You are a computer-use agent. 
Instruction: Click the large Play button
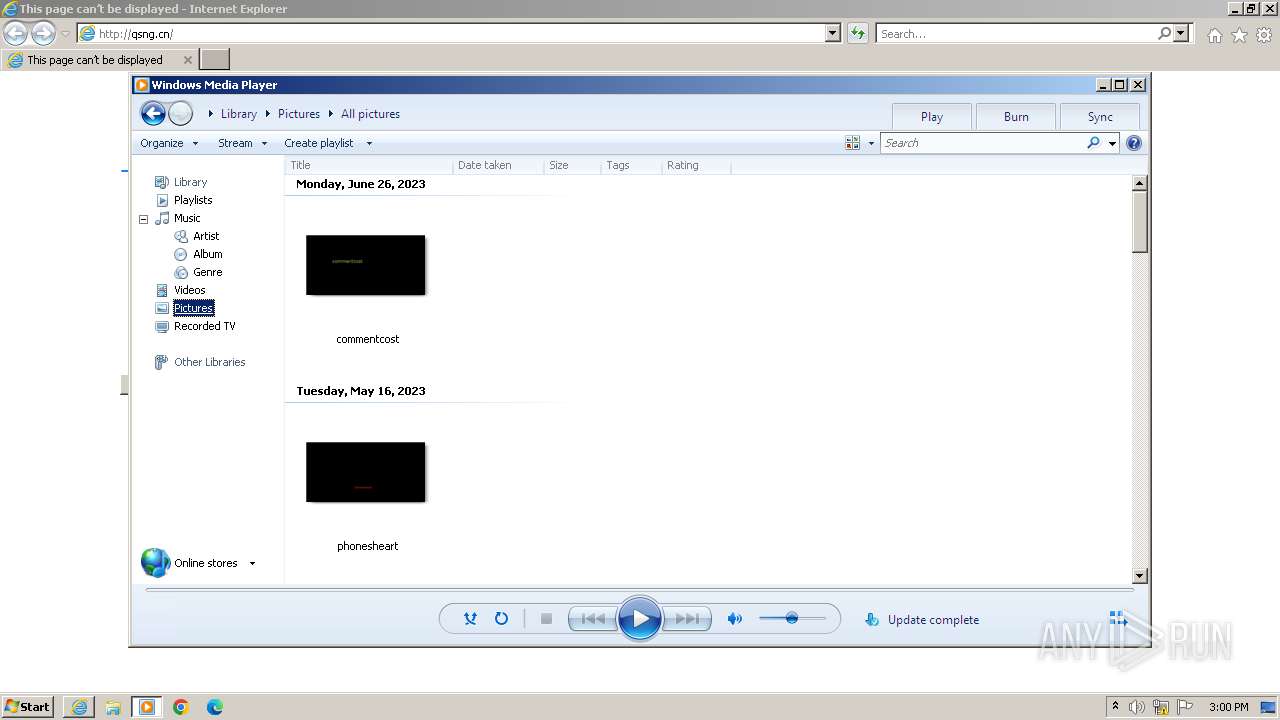click(640, 619)
